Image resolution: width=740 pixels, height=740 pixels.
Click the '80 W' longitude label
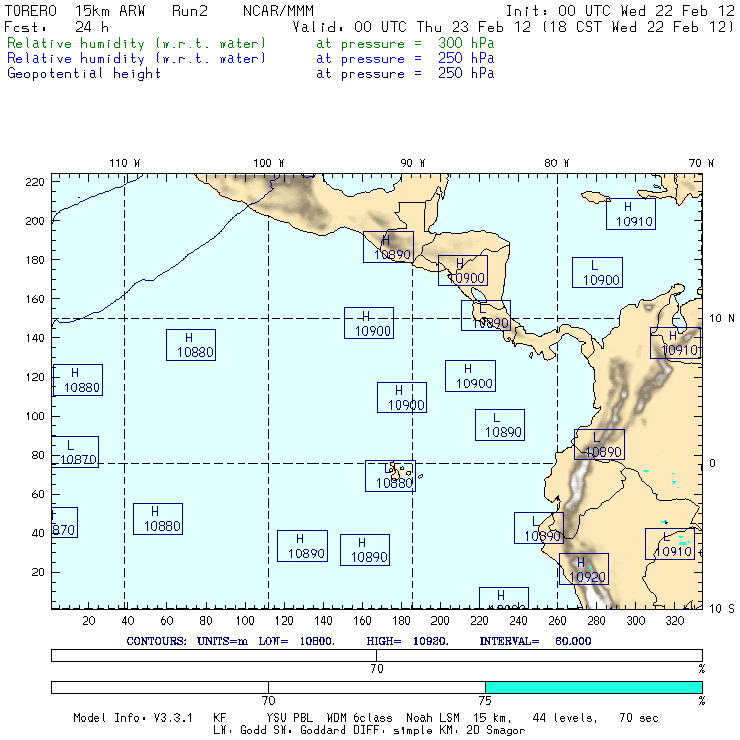[557, 163]
